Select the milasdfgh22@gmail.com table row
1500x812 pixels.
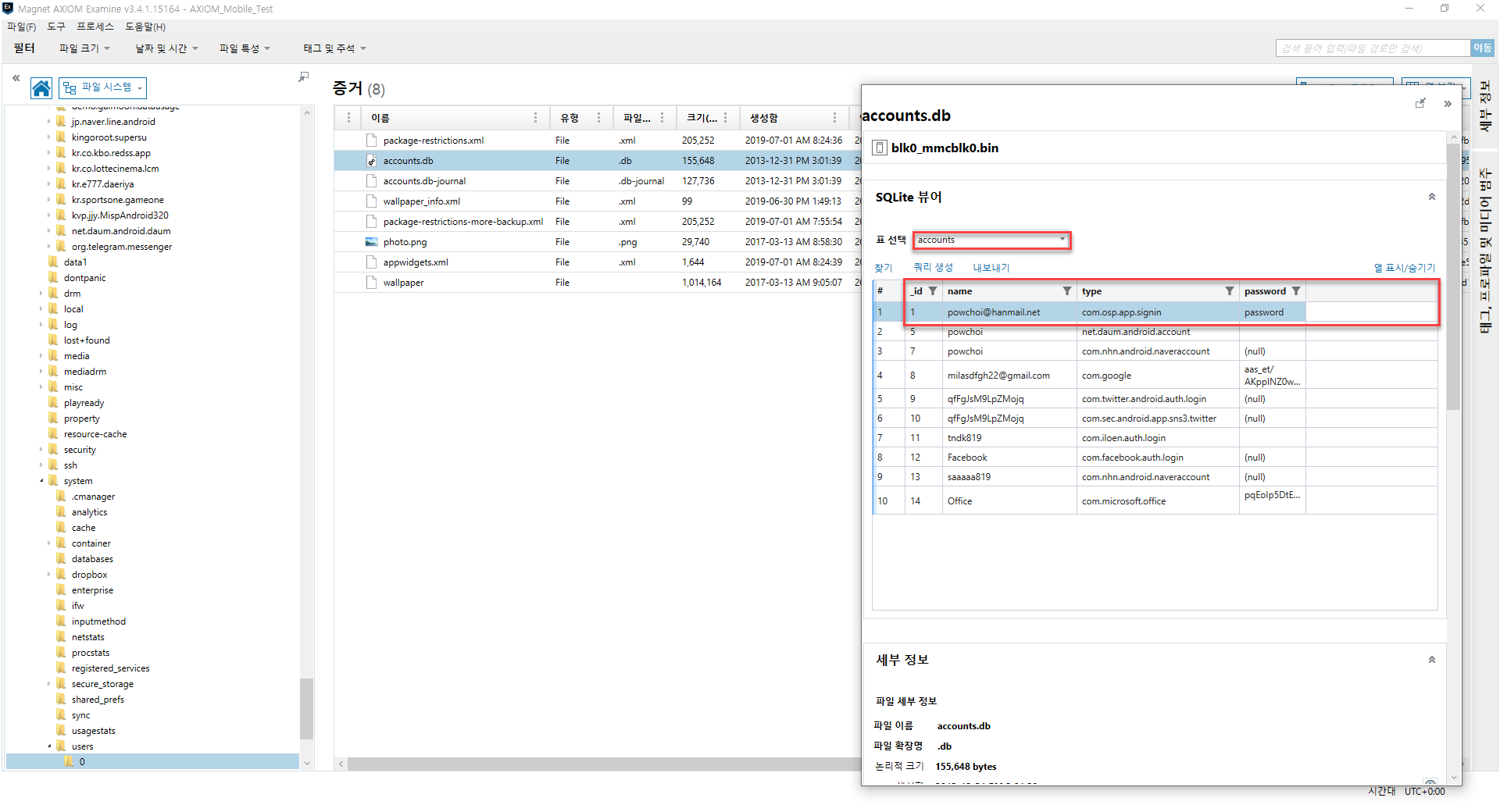(x=1155, y=375)
